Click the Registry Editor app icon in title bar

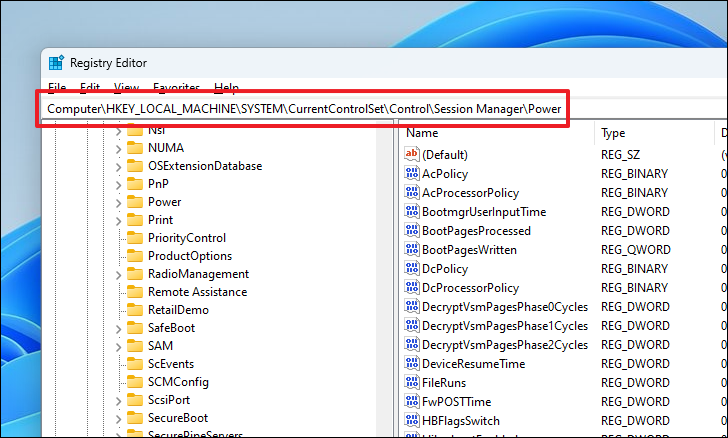(x=56, y=63)
